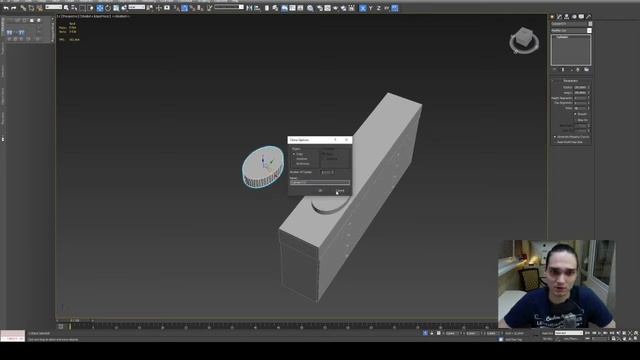Click the Name field in Clone Options

(x=320, y=182)
